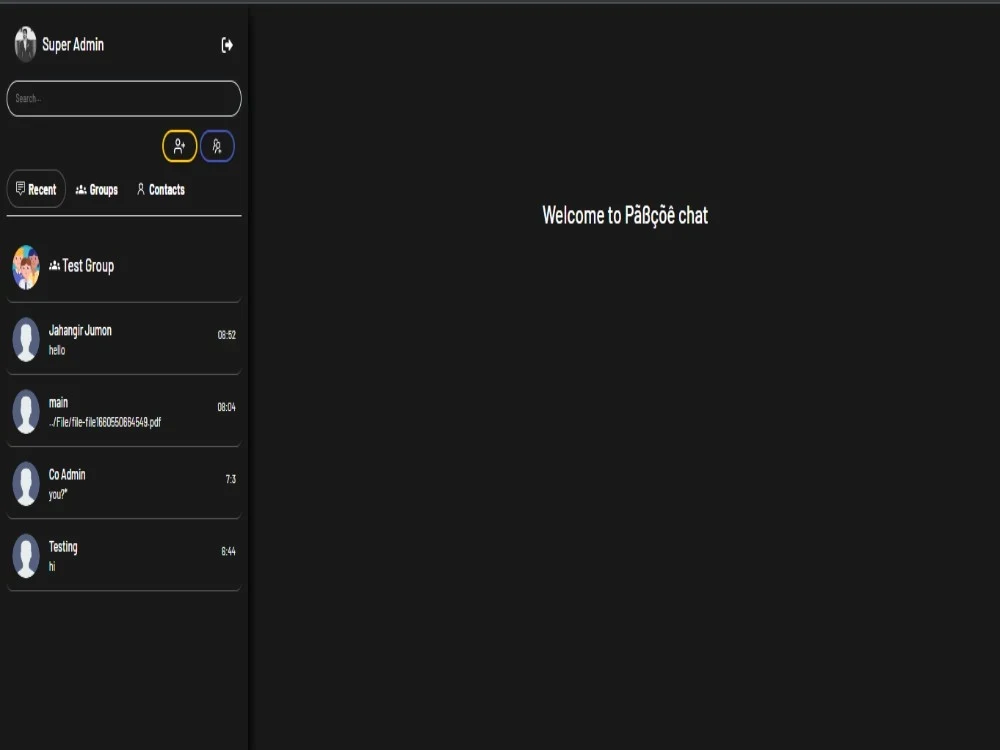Switch to the Contacts tab
This screenshot has width=1000, height=750.
click(160, 189)
